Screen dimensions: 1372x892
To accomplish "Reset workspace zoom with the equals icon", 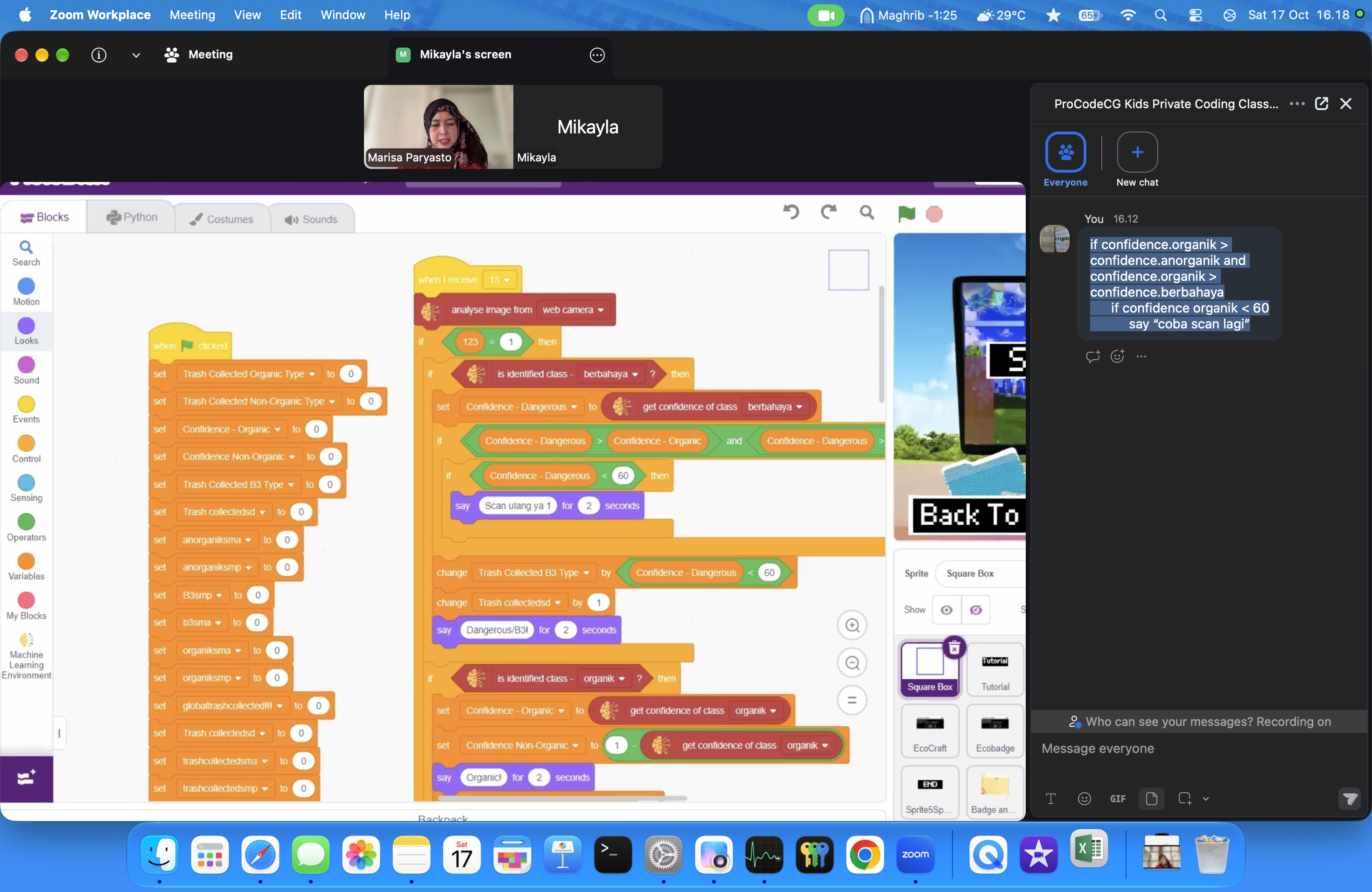I will 852,700.
